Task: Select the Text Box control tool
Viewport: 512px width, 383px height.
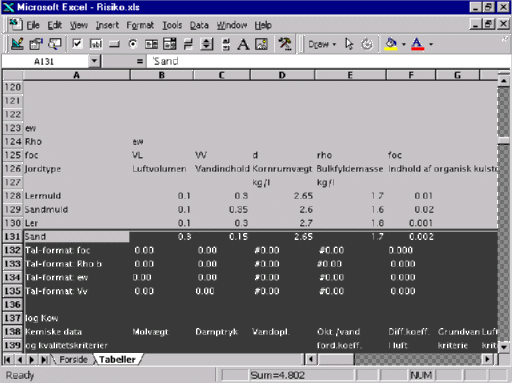Action: [x=96, y=44]
